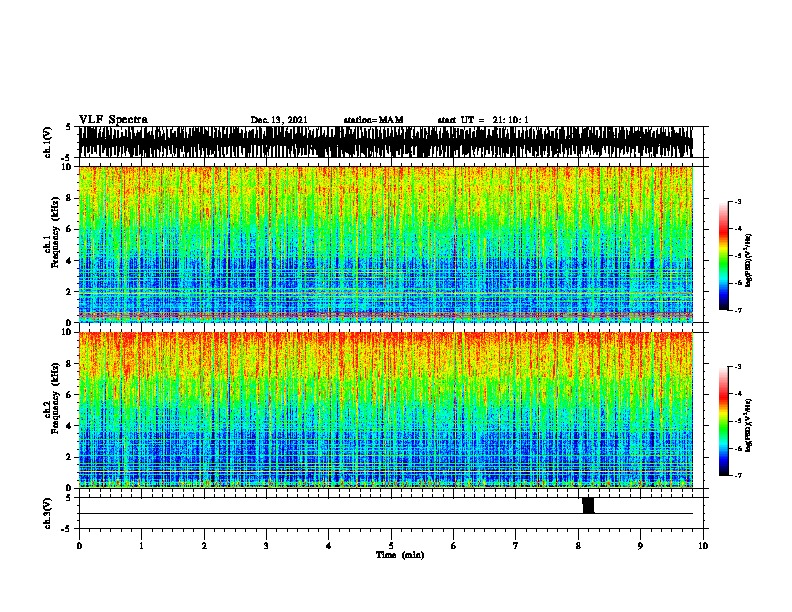The height and width of the screenshot is (612, 792).
Task: Click the "-3" label on the ch.1 colorbar
Action: coord(738,201)
